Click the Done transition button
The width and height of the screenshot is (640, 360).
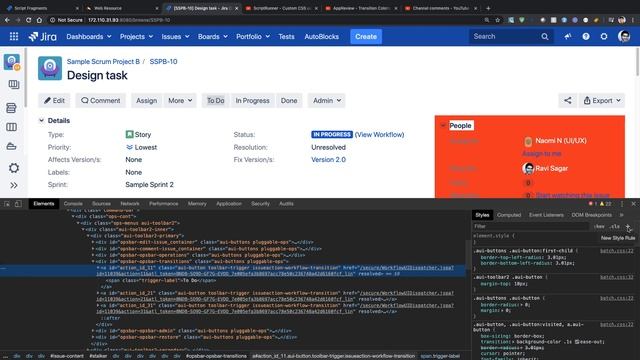pyautogui.click(x=289, y=100)
